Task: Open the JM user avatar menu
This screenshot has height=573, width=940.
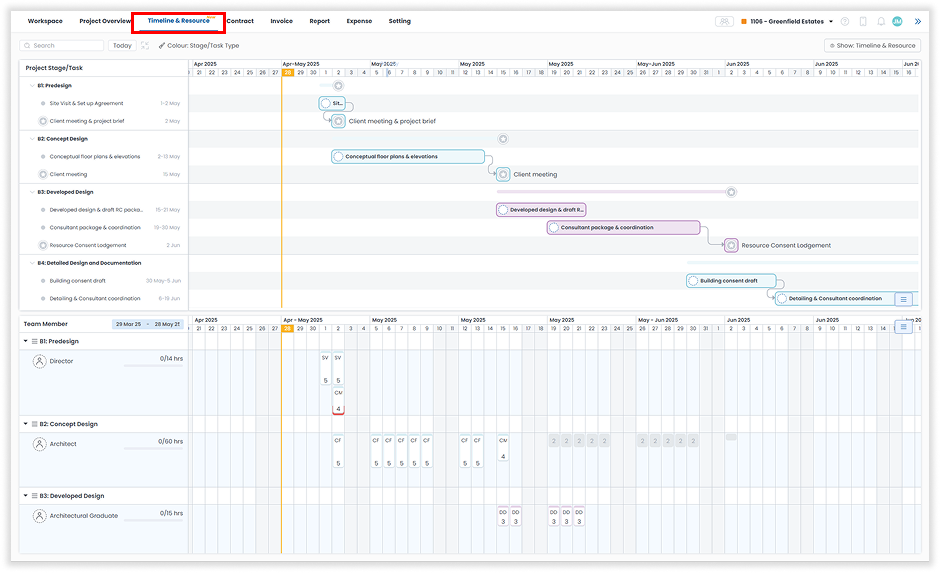Action: click(x=897, y=21)
